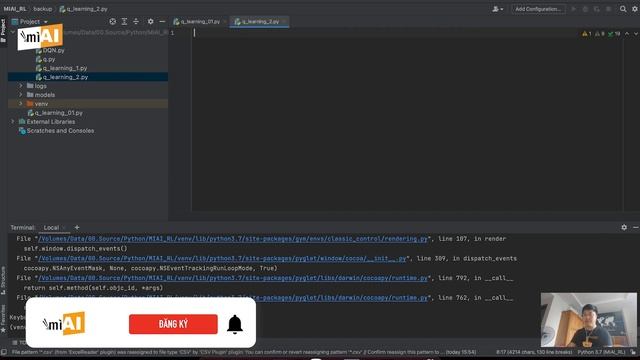Click MIAI_RL breadcrumb
The height and width of the screenshot is (360, 640).
[x=15, y=9]
